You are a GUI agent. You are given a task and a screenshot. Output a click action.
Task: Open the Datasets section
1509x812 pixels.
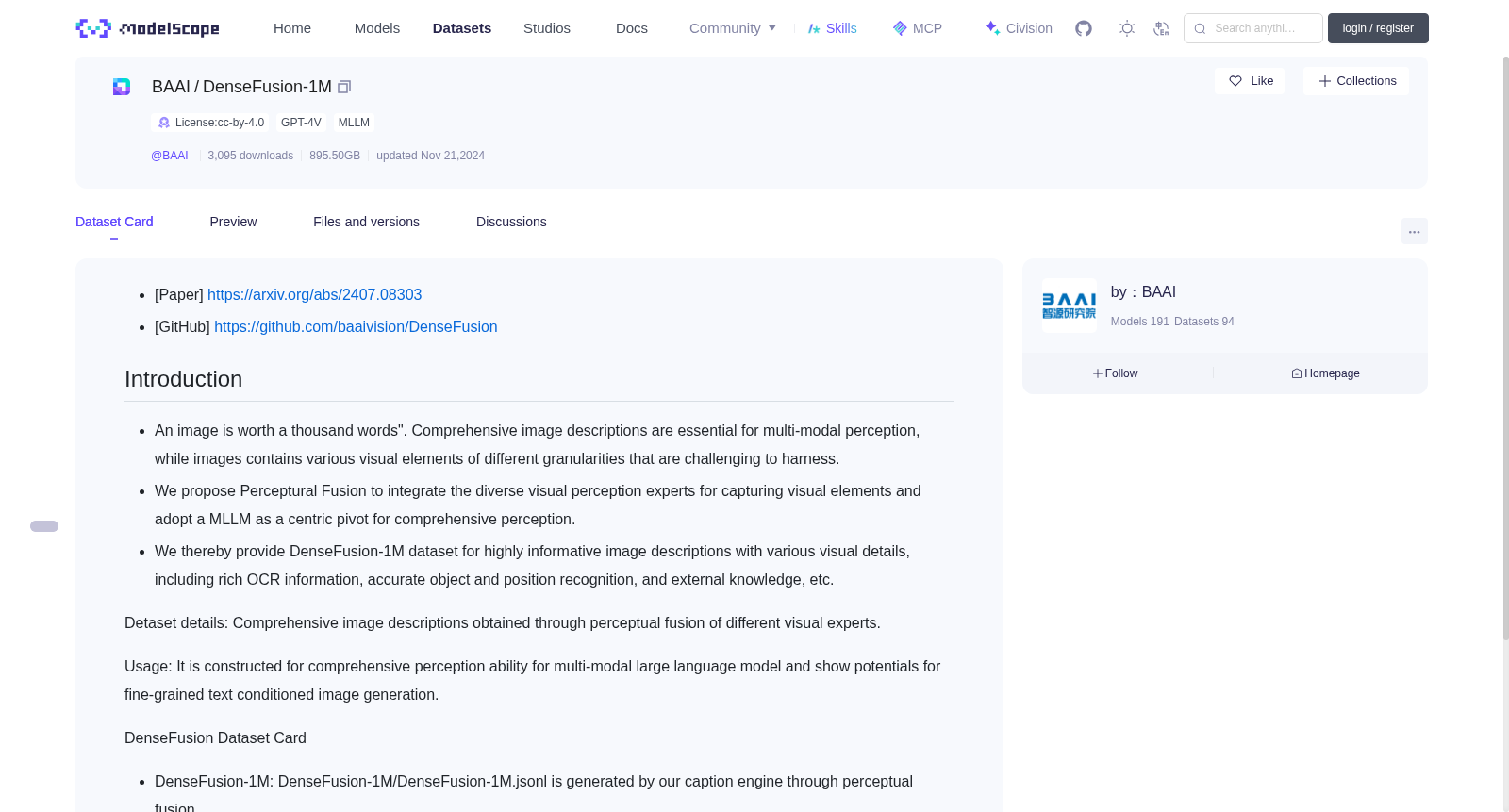tap(462, 28)
